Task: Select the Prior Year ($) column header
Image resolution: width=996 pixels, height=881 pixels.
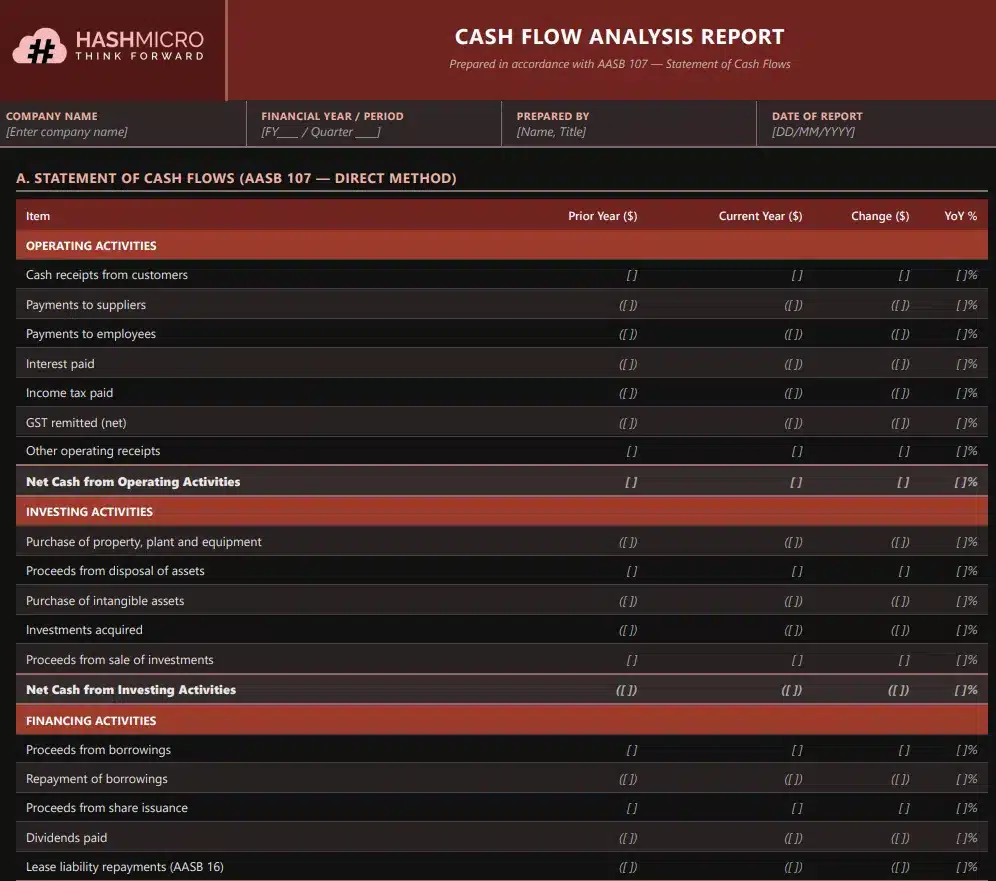Action: point(602,216)
